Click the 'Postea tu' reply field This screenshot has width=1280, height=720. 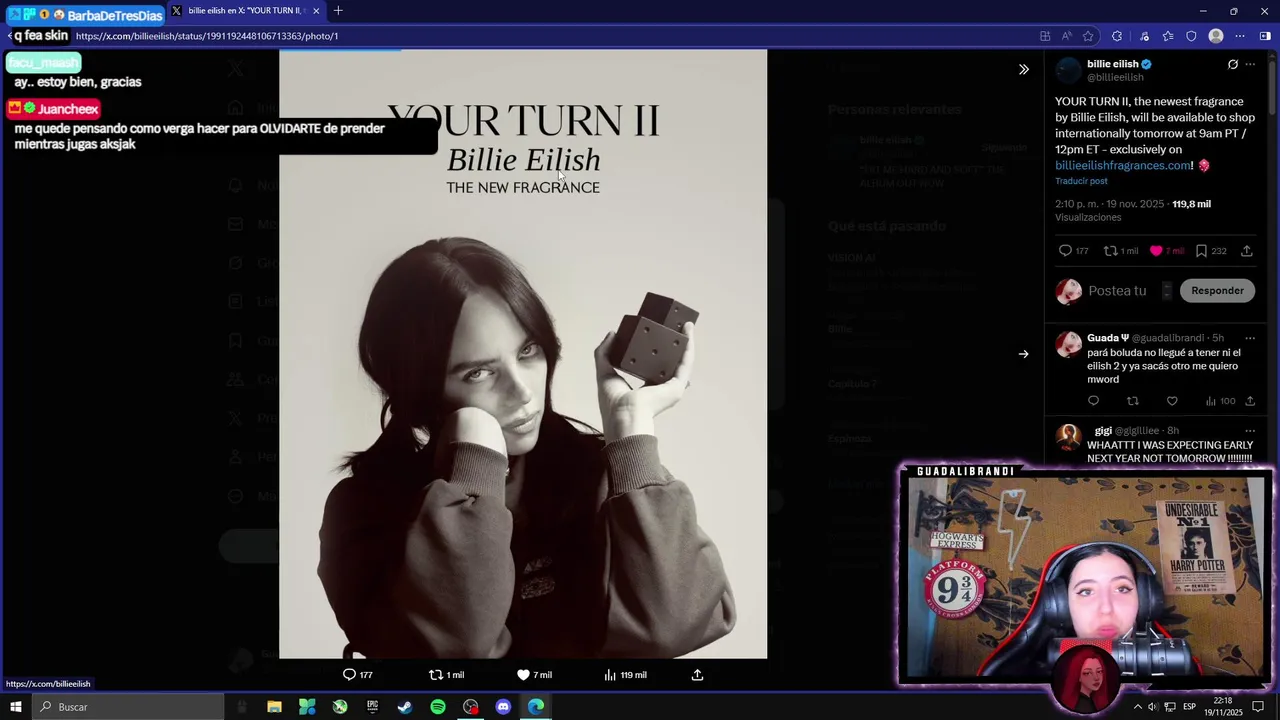pyautogui.click(x=1117, y=291)
